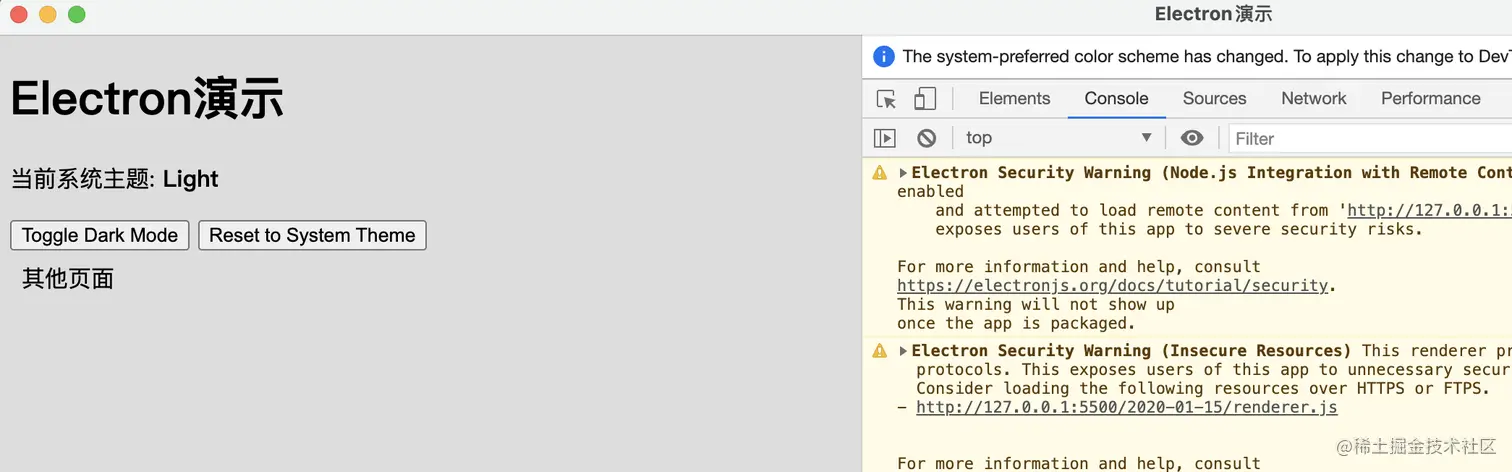This screenshot has width=1512, height=472.
Task: Open the 其他页面 link
Action: pos(68,279)
